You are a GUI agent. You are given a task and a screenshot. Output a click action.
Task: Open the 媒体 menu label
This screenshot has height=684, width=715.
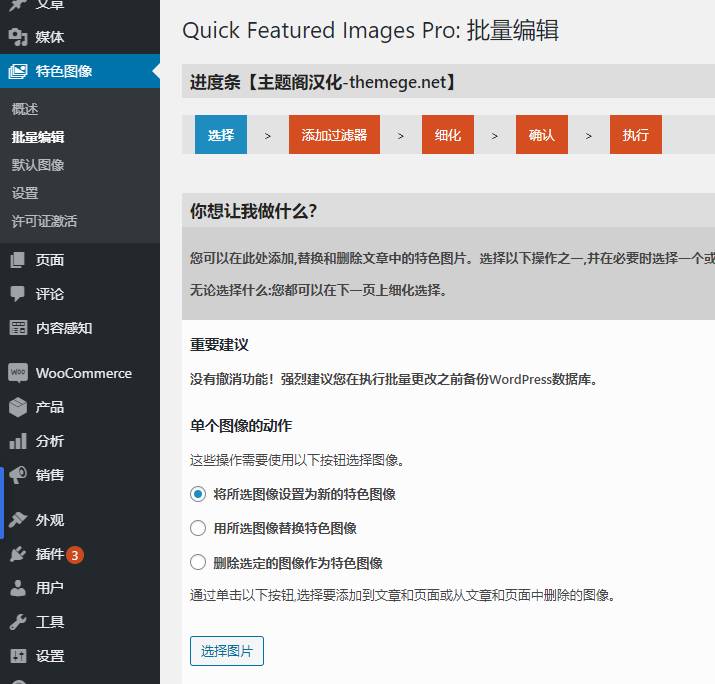click(50, 37)
